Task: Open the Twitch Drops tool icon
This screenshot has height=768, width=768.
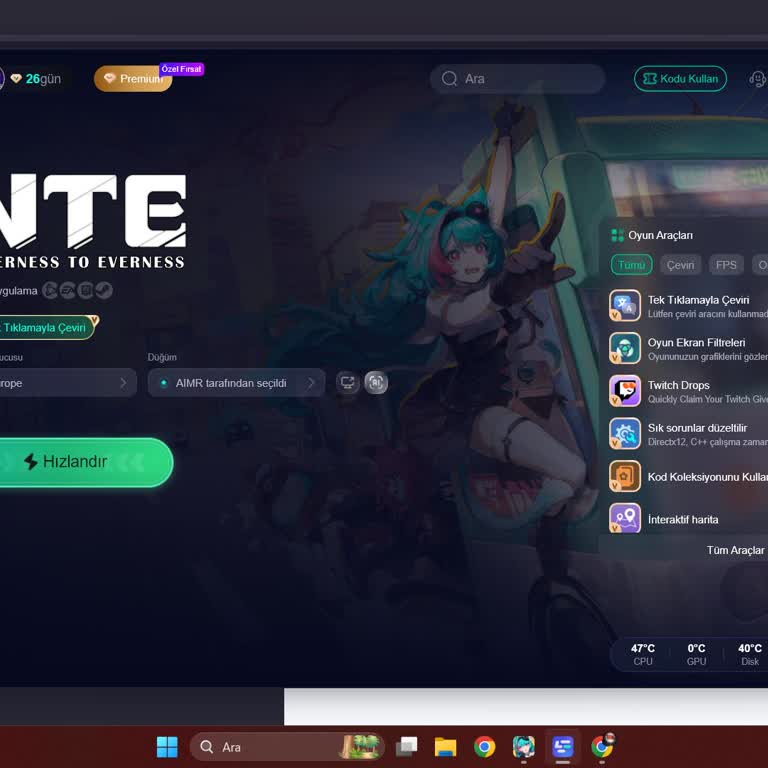Action: pos(624,390)
